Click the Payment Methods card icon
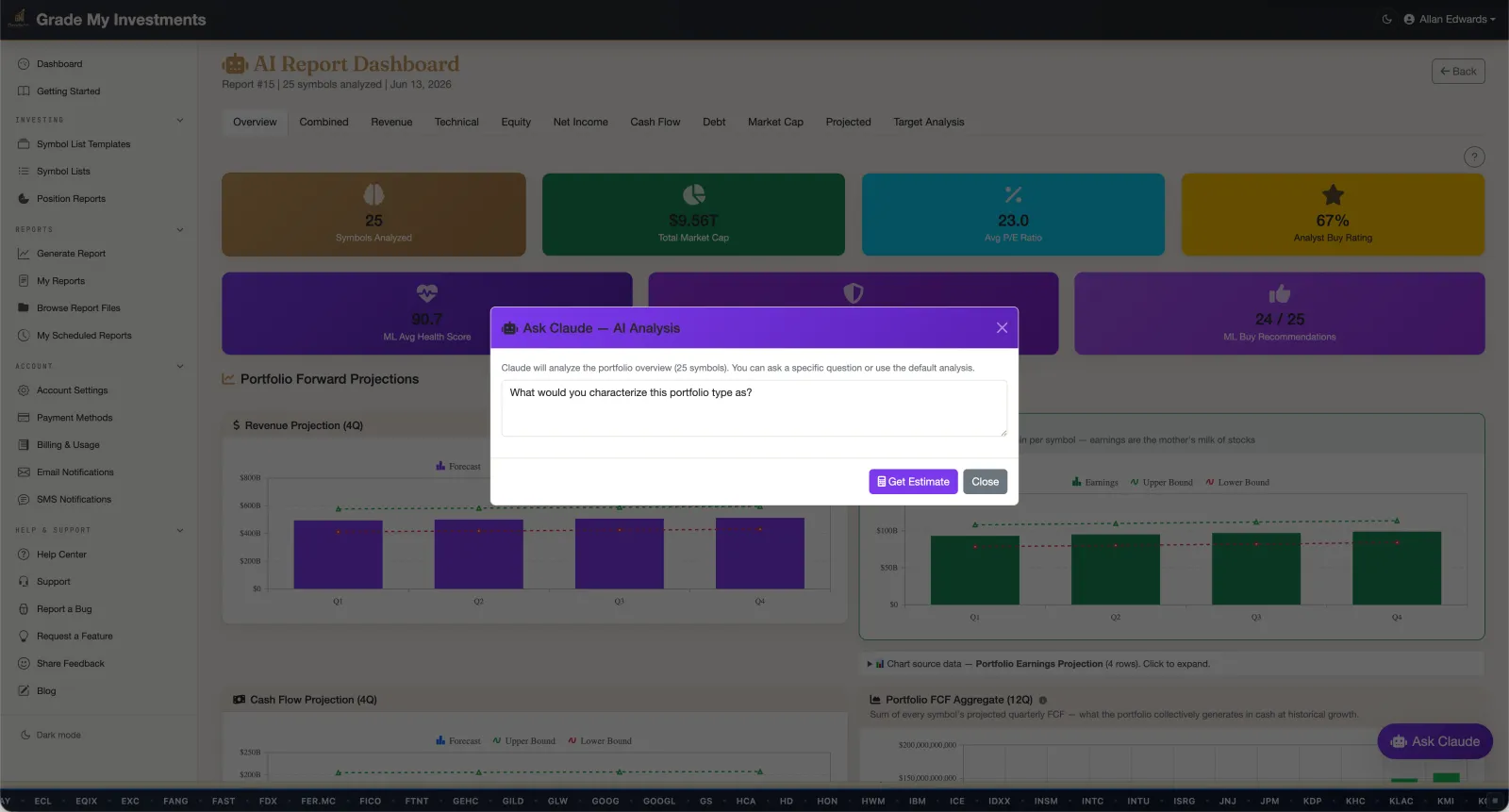The height and width of the screenshot is (812, 1509). (x=24, y=418)
